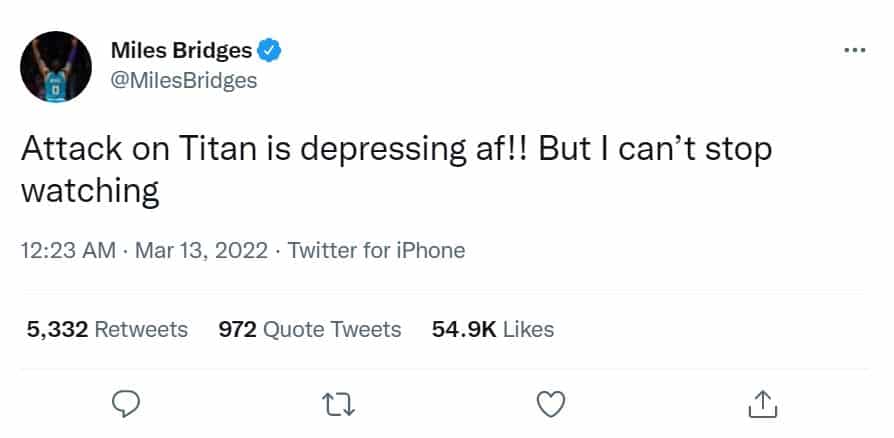This screenshot has width=894, height=438.
Task: Go to the Miles Bridges display name
Action: click(x=187, y=50)
